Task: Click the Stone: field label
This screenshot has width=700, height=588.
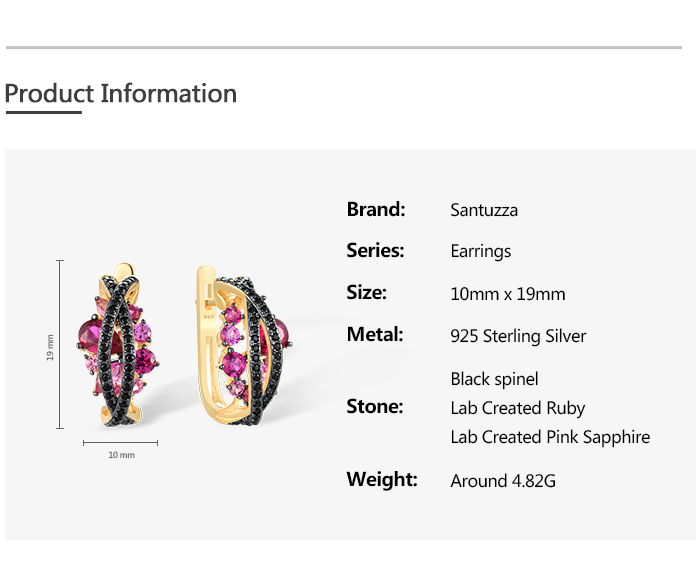Action: pyautogui.click(x=375, y=406)
